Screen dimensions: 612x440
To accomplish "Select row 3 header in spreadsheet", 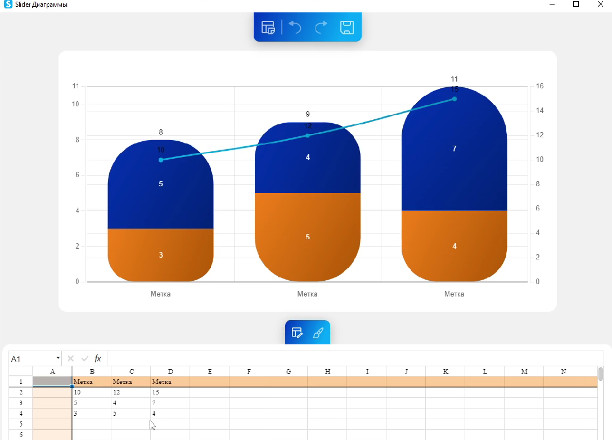I will (20, 403).
